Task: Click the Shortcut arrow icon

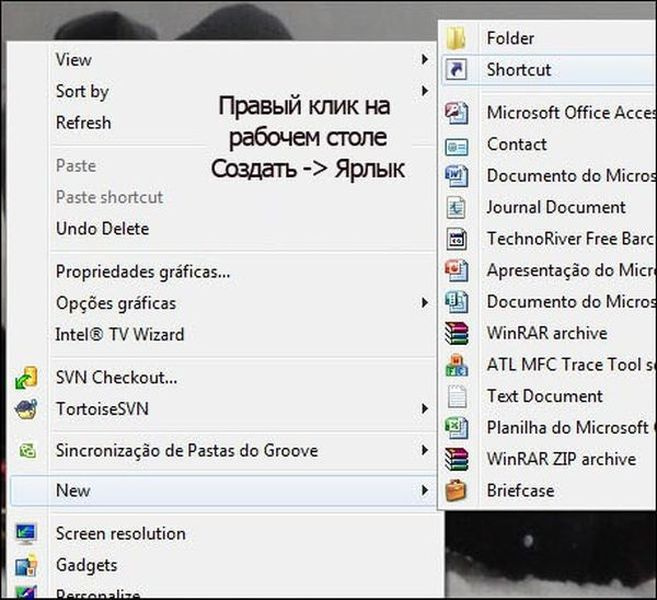Action: click(456, 69)
